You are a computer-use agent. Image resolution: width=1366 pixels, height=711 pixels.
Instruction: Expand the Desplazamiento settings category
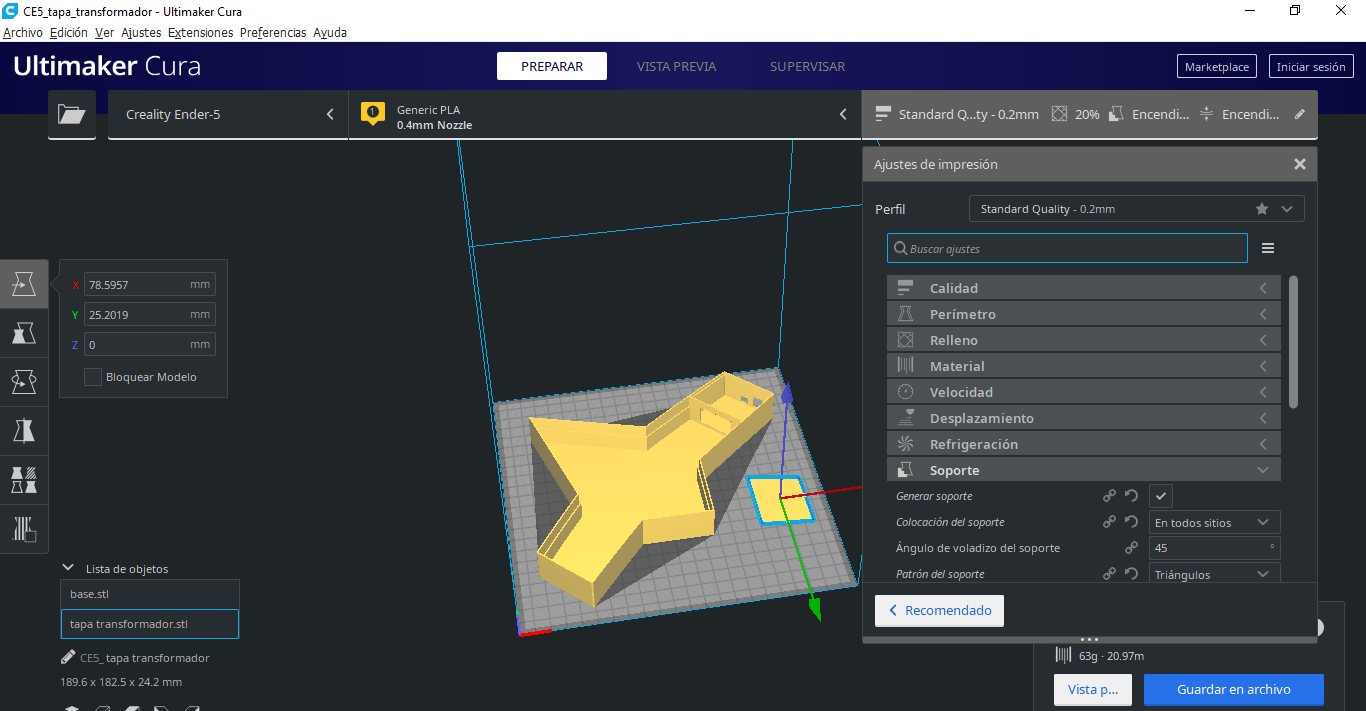tap(1084, 418)
